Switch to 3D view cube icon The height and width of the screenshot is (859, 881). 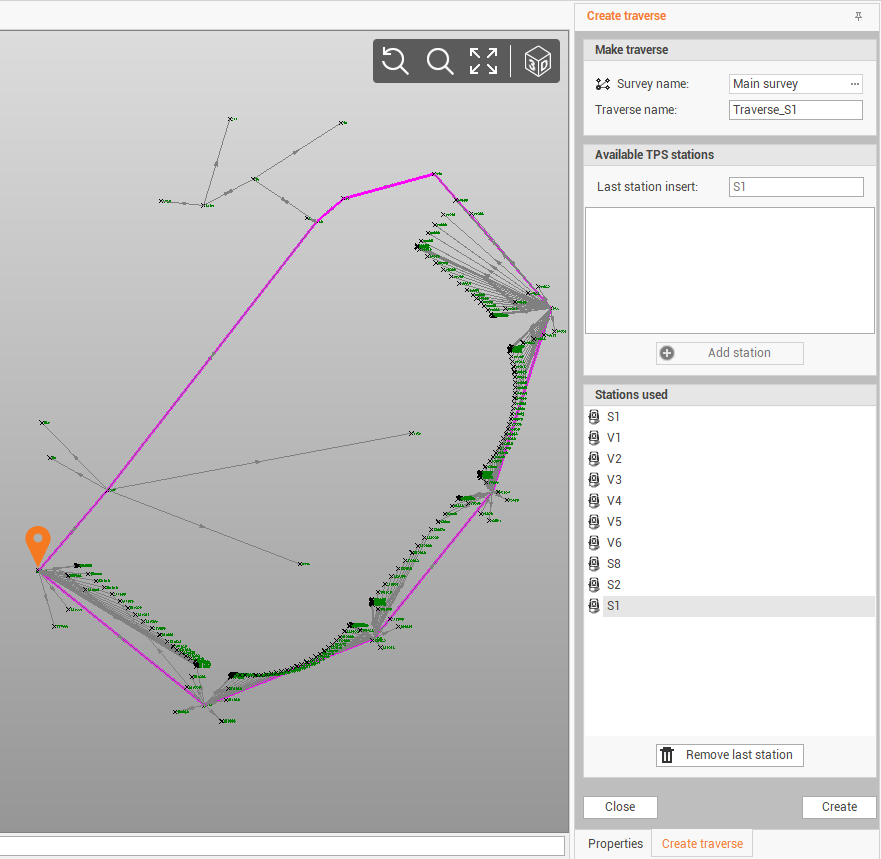pyautogui.click(x=538, y=61)
